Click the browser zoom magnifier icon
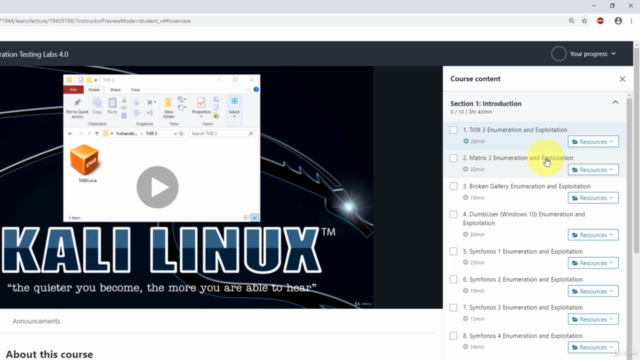The image size is (640, 360). point(571,21)
